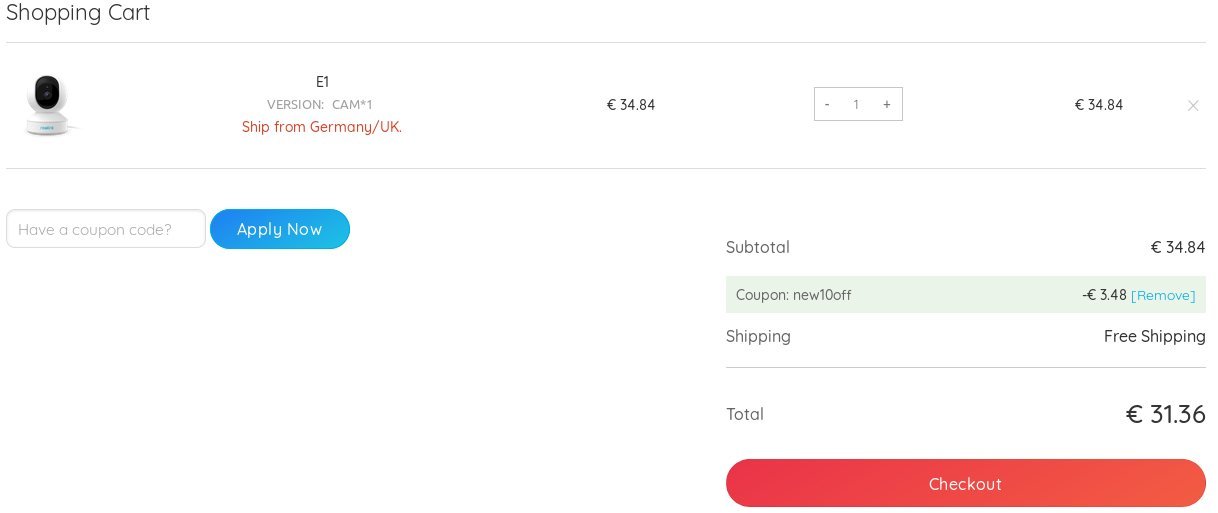
Task: Click the unit price € 34.84
Action: tap(631, 104)
